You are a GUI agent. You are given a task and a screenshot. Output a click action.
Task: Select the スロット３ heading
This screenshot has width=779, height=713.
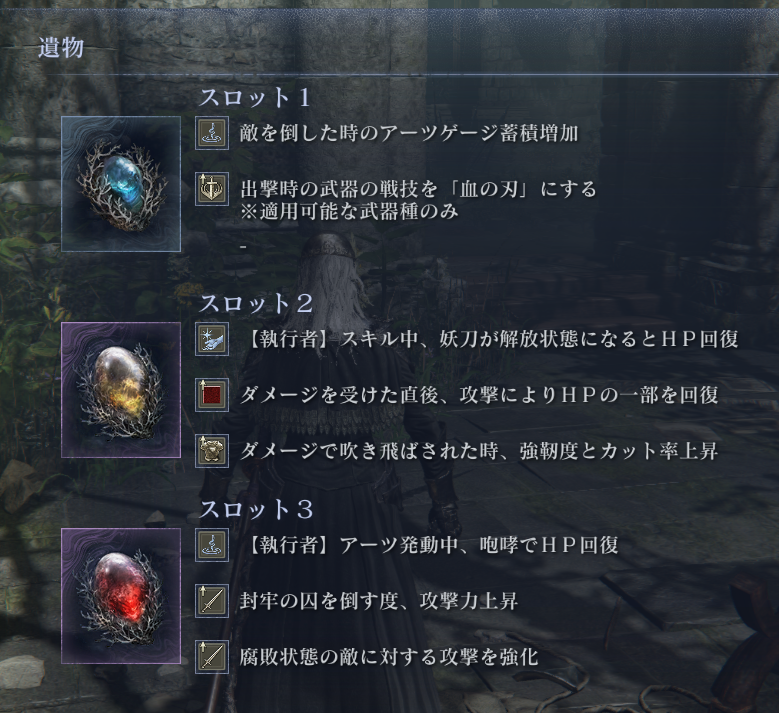(256, 509)
